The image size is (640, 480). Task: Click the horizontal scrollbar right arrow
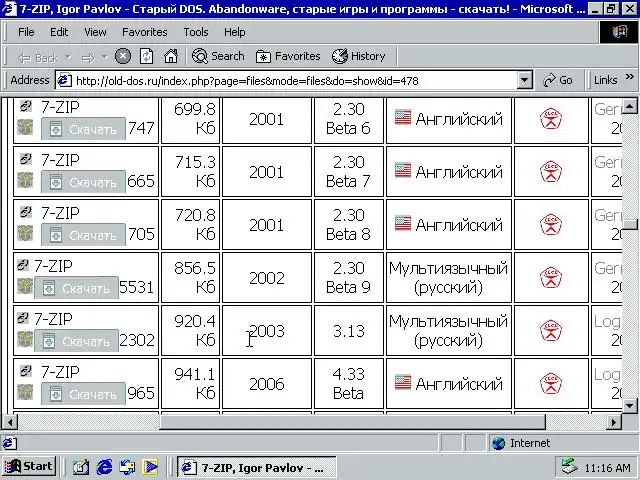[614, 422]
